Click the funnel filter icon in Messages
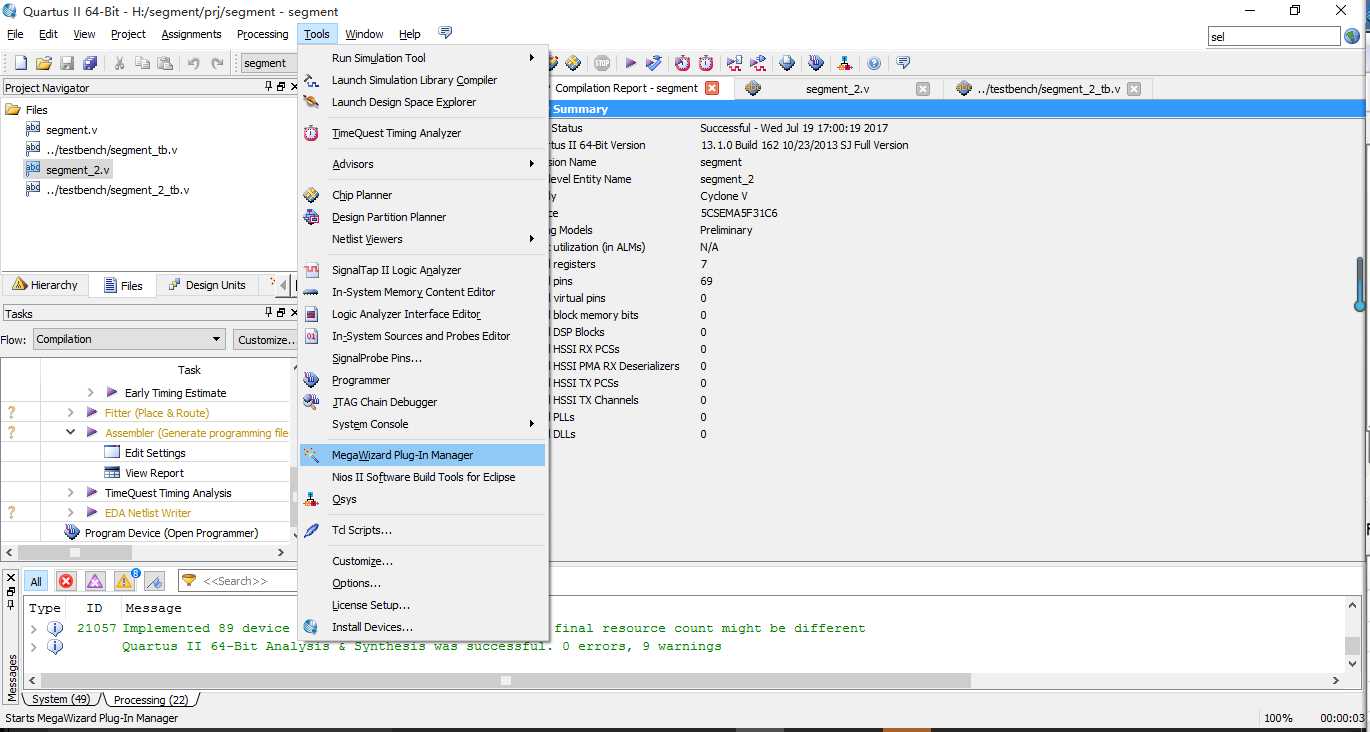The height and width of the screenshot is (732, 1370). [x=189, y=580]
